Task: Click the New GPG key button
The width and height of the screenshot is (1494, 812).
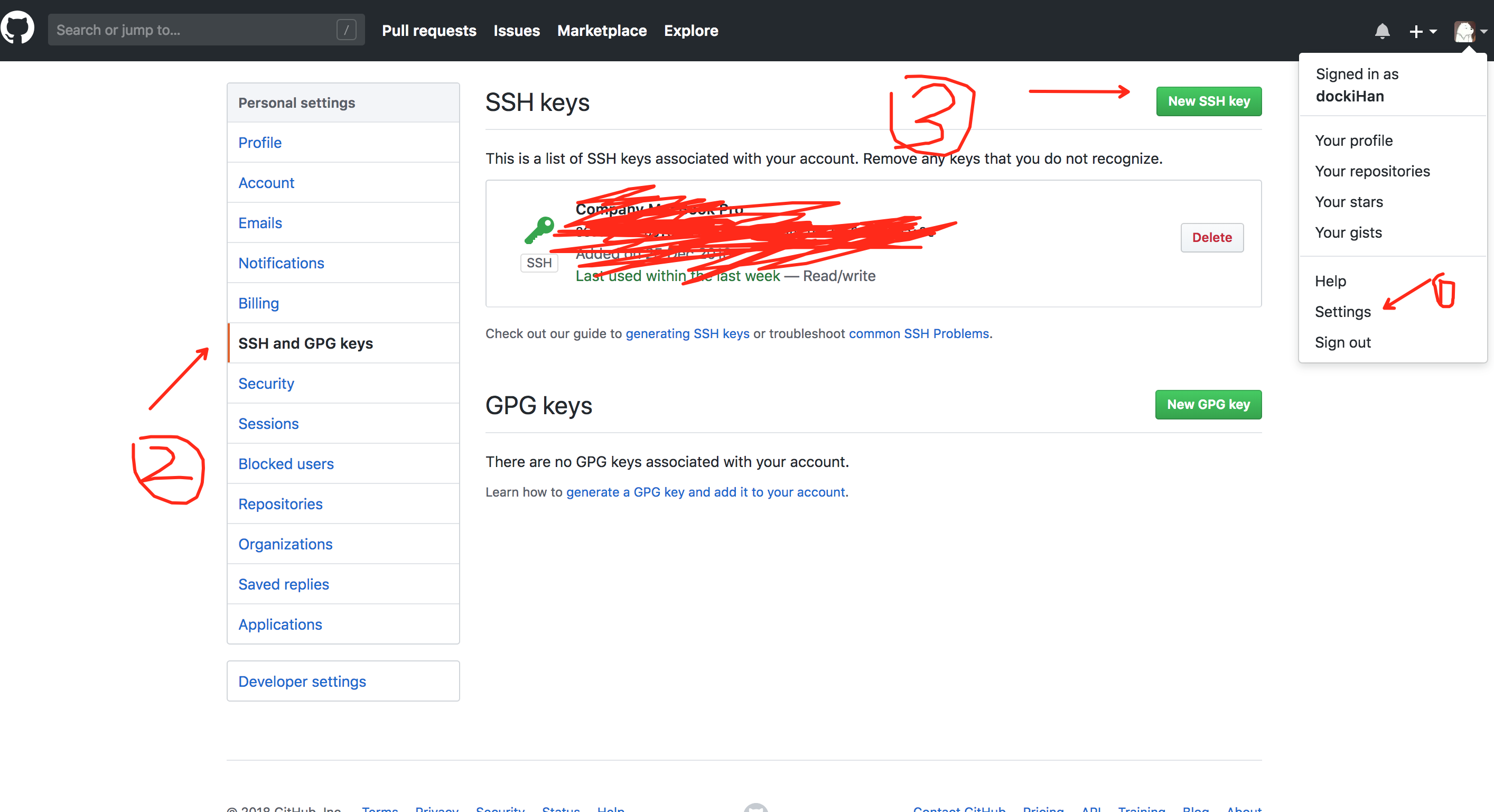Action: (x=1208, y=405)
